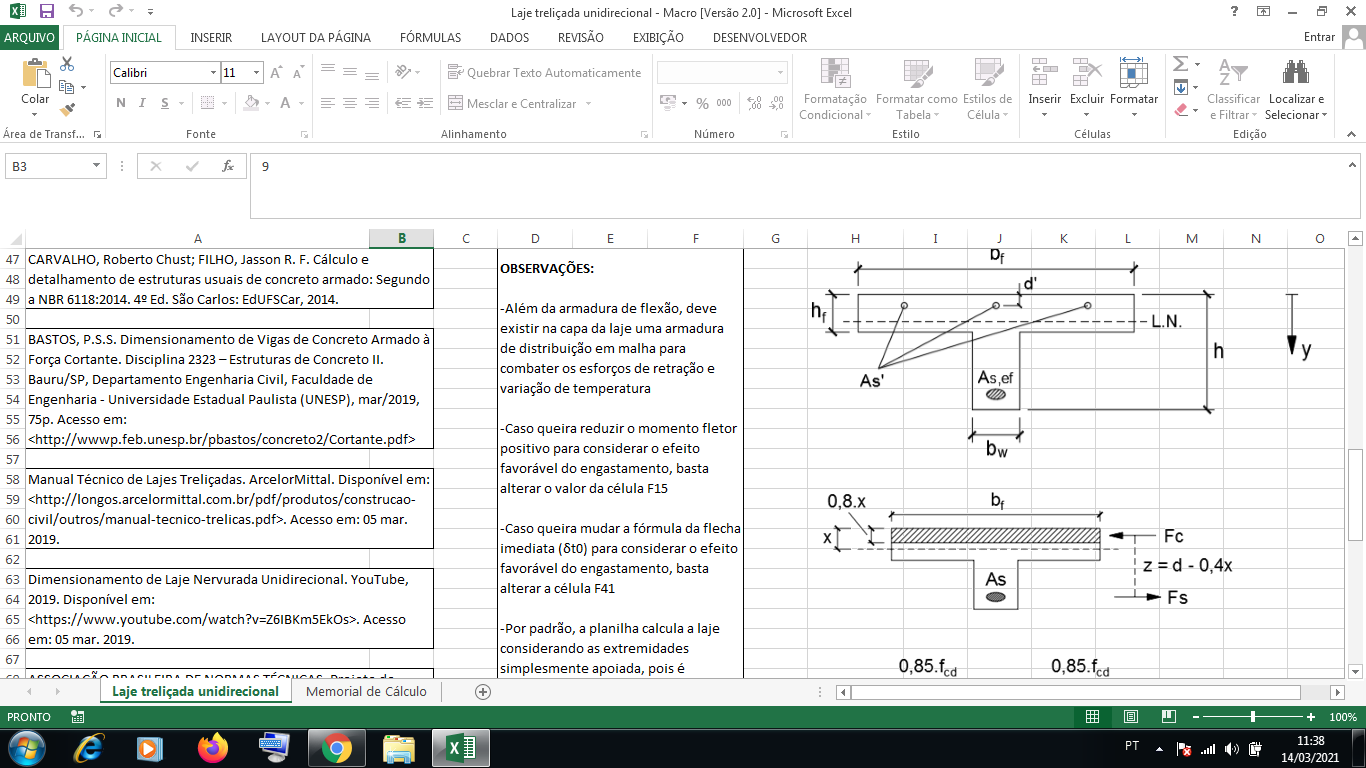Open the font name Calibri dropdown
The width and height of the screenshot is (1366, 768).
point(213,73)
